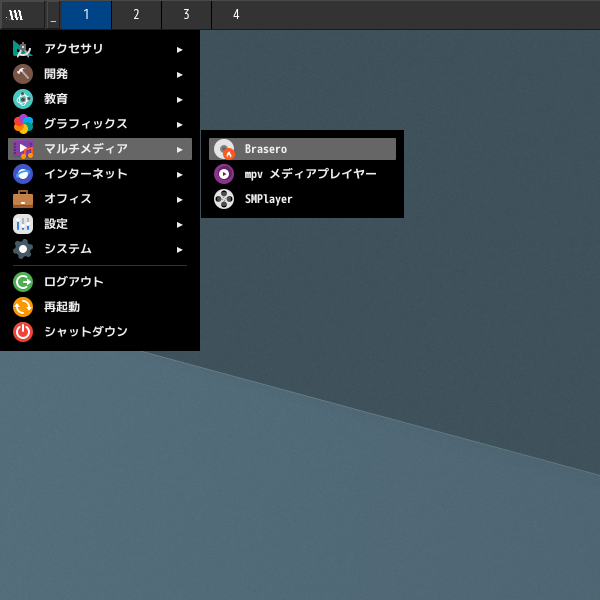The width and height of the screenshot is (600, 600).
Task: Expand the オフィス submenu arrow
Action: (179, 200)
